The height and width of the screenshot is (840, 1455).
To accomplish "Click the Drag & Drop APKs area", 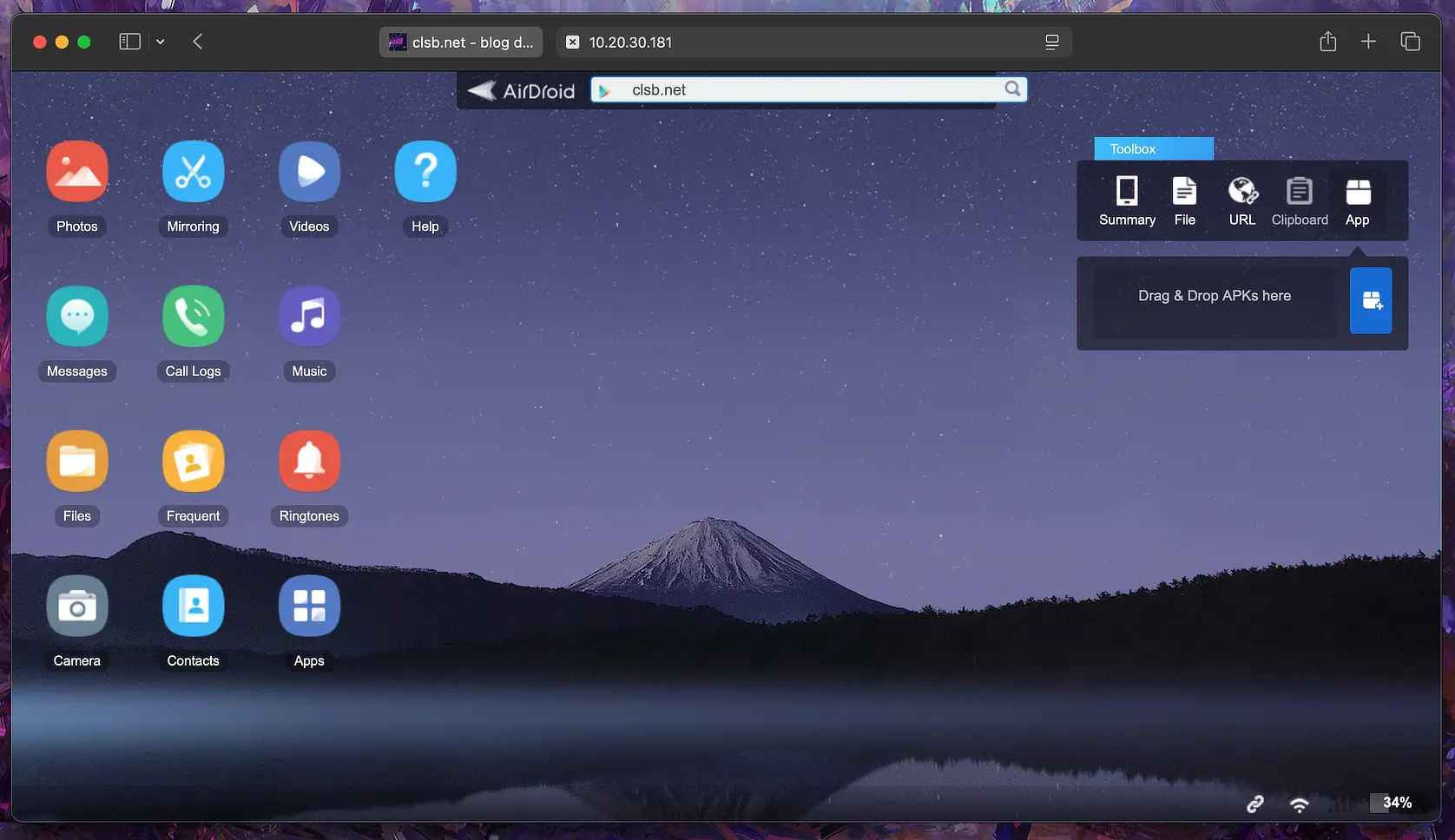I will click(1215, 301).
